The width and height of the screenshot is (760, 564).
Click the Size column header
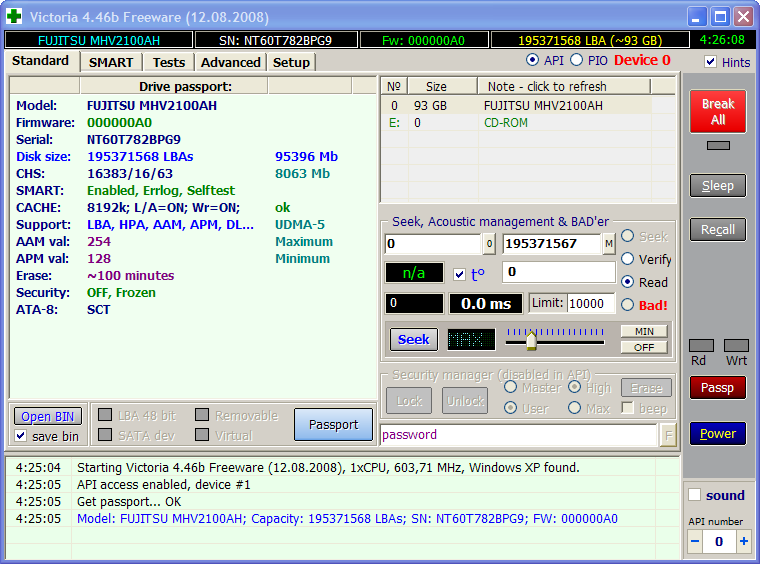[443, 86]
